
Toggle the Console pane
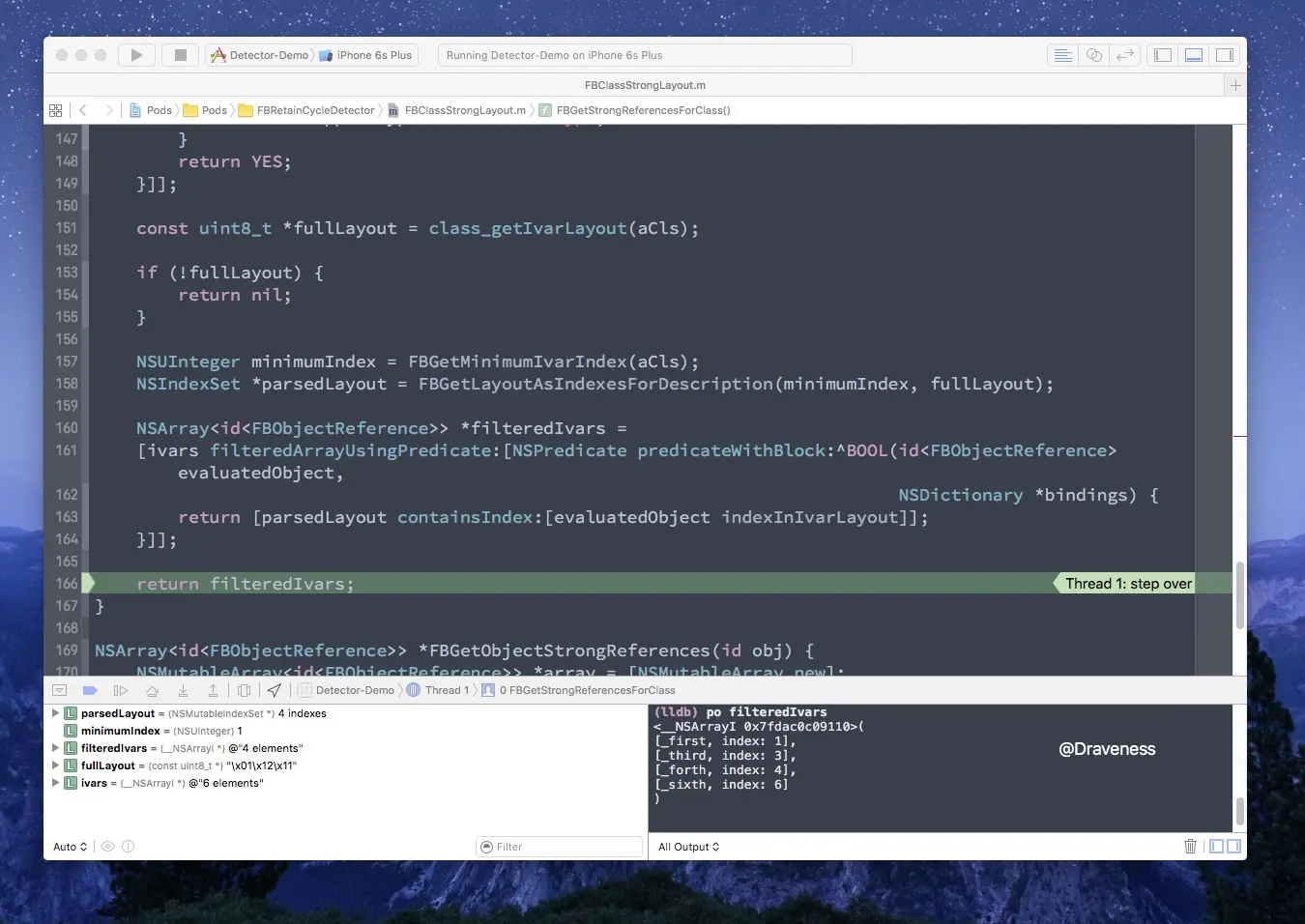1233,847
